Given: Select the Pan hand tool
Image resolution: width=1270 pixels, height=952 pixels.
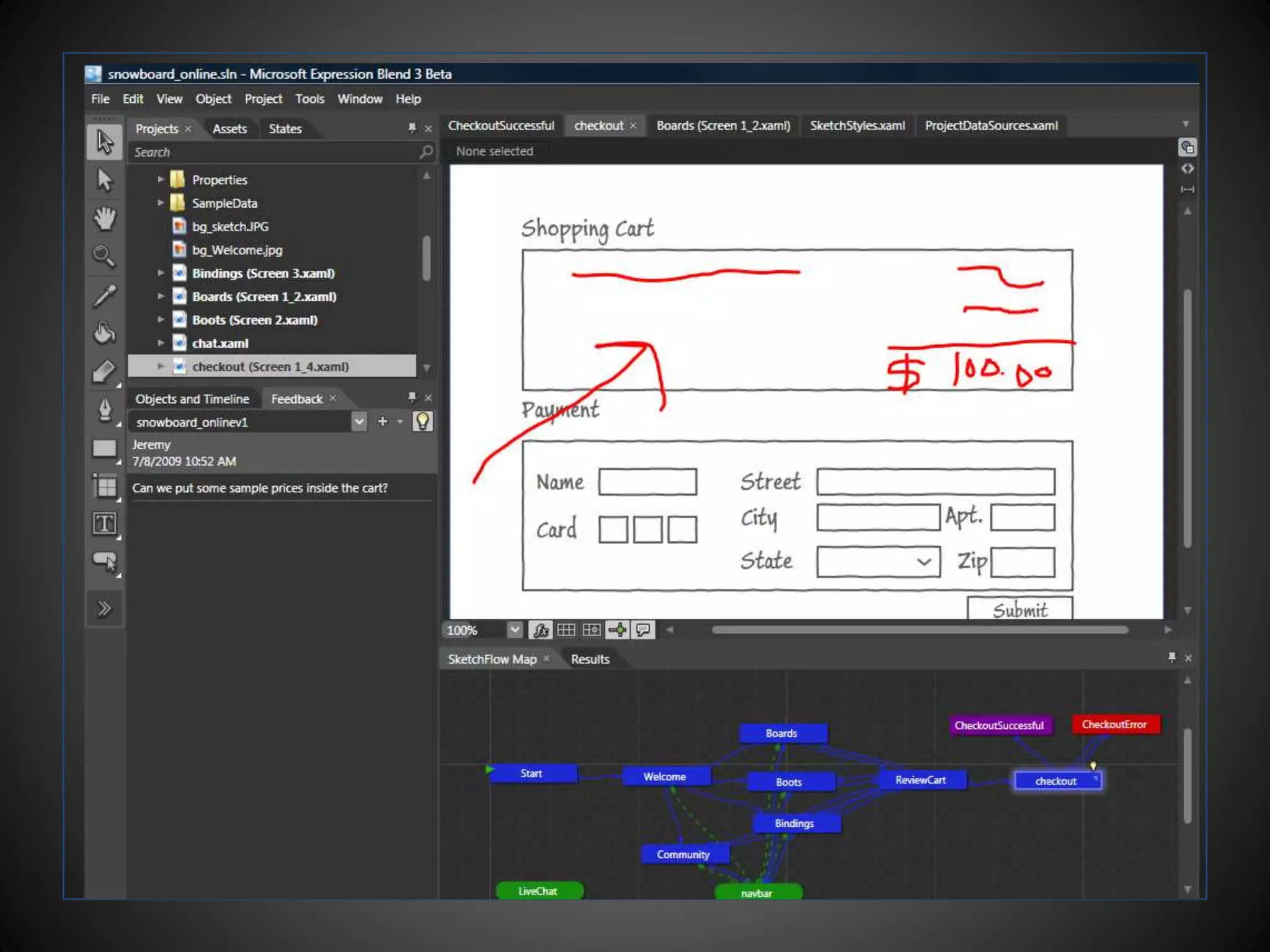Looking at the screenshot, I should [x=104, y=219].
